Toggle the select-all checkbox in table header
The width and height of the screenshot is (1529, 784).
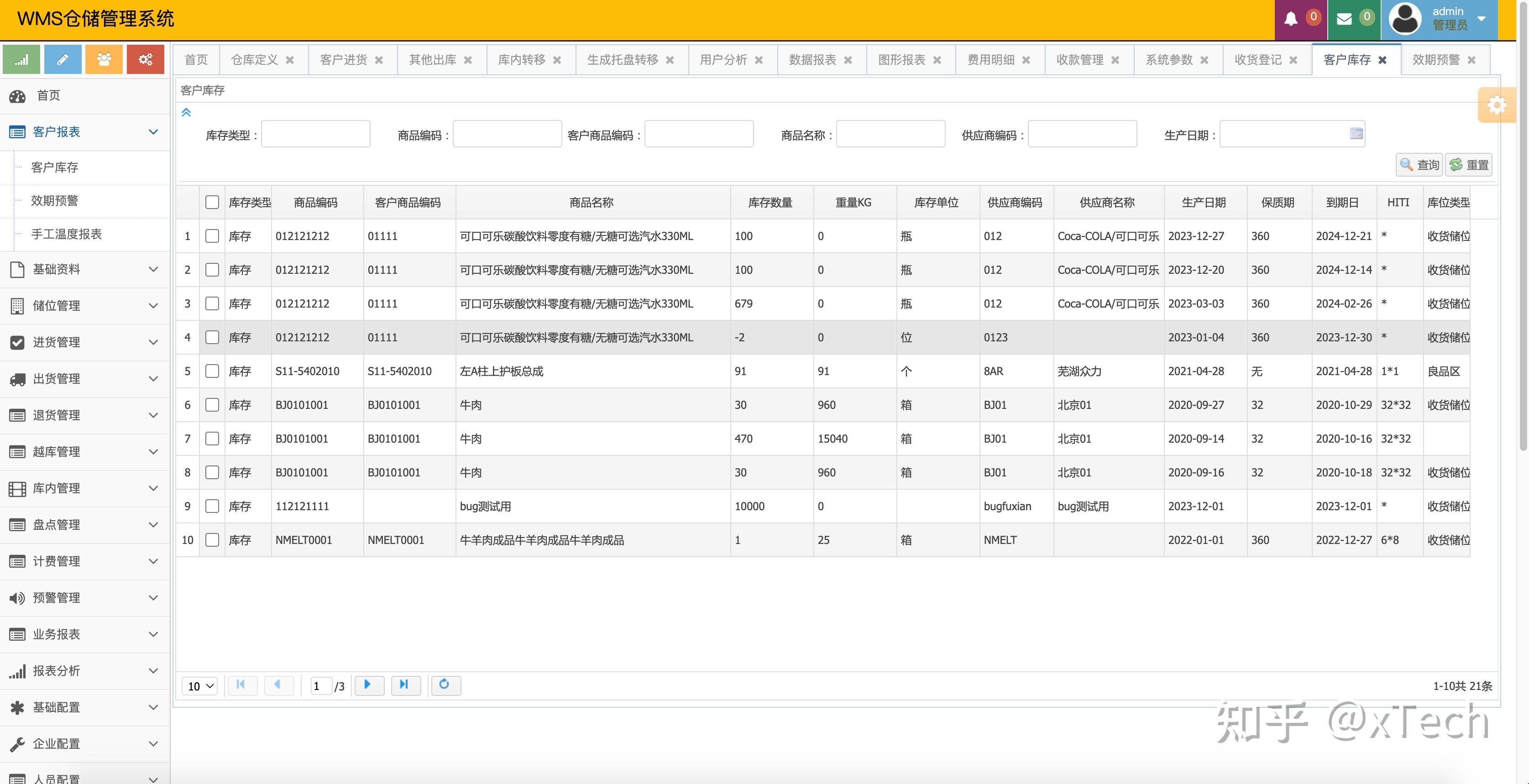pyautogui.click(x=212, y=202)
